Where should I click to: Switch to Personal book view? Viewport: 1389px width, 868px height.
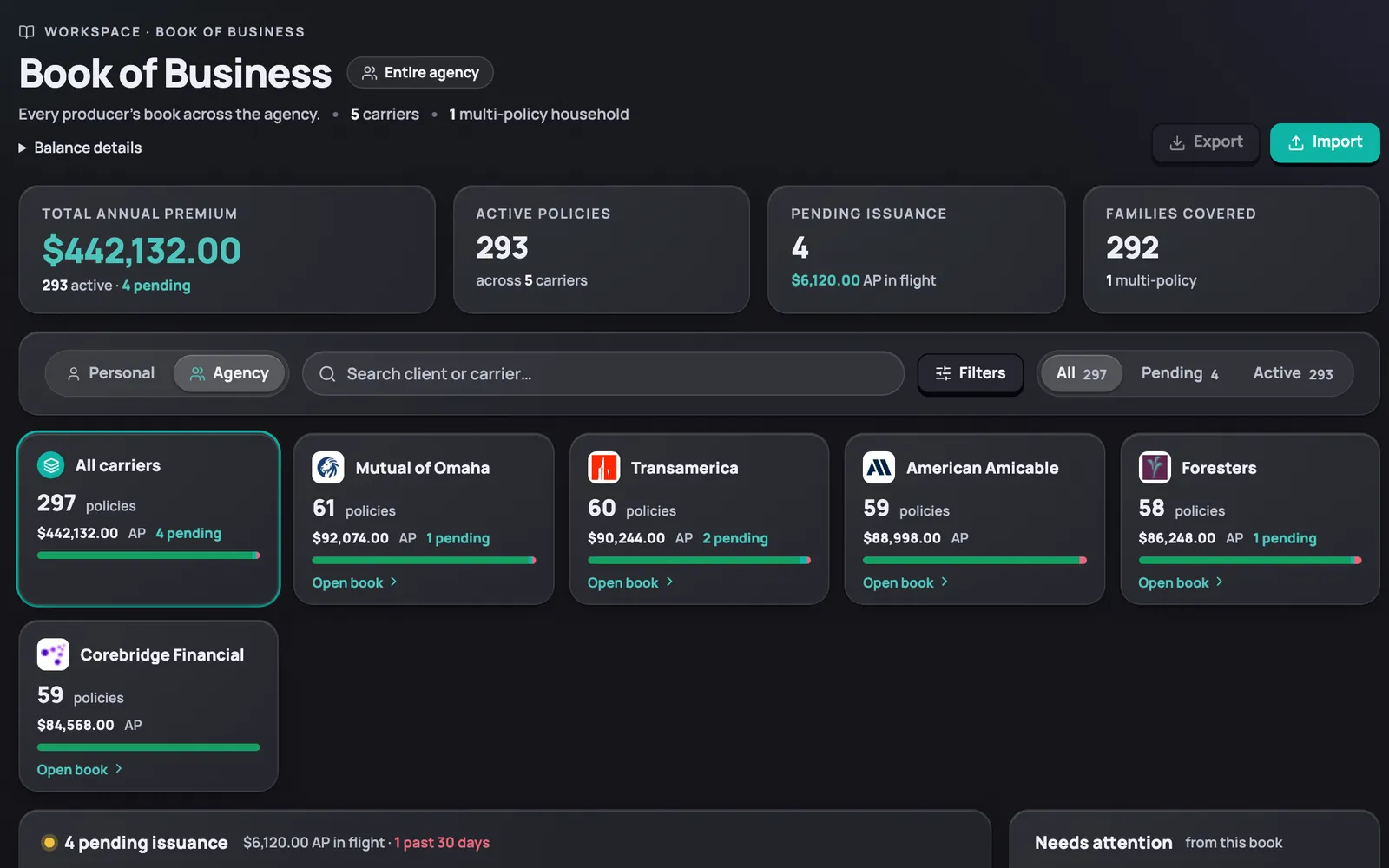tap(110, 373)
